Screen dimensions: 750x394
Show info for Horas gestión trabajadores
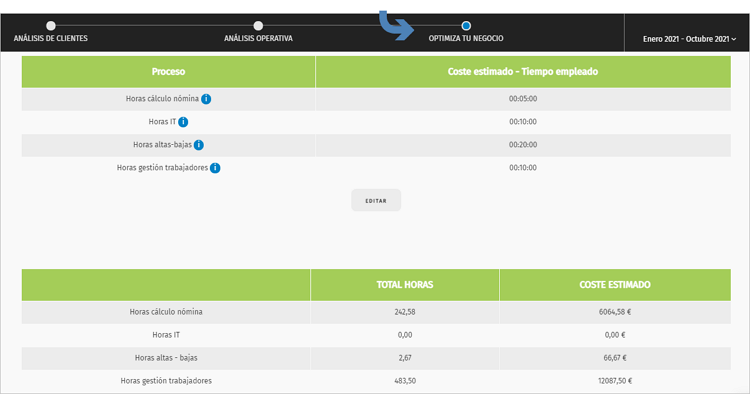pos(215,168)
